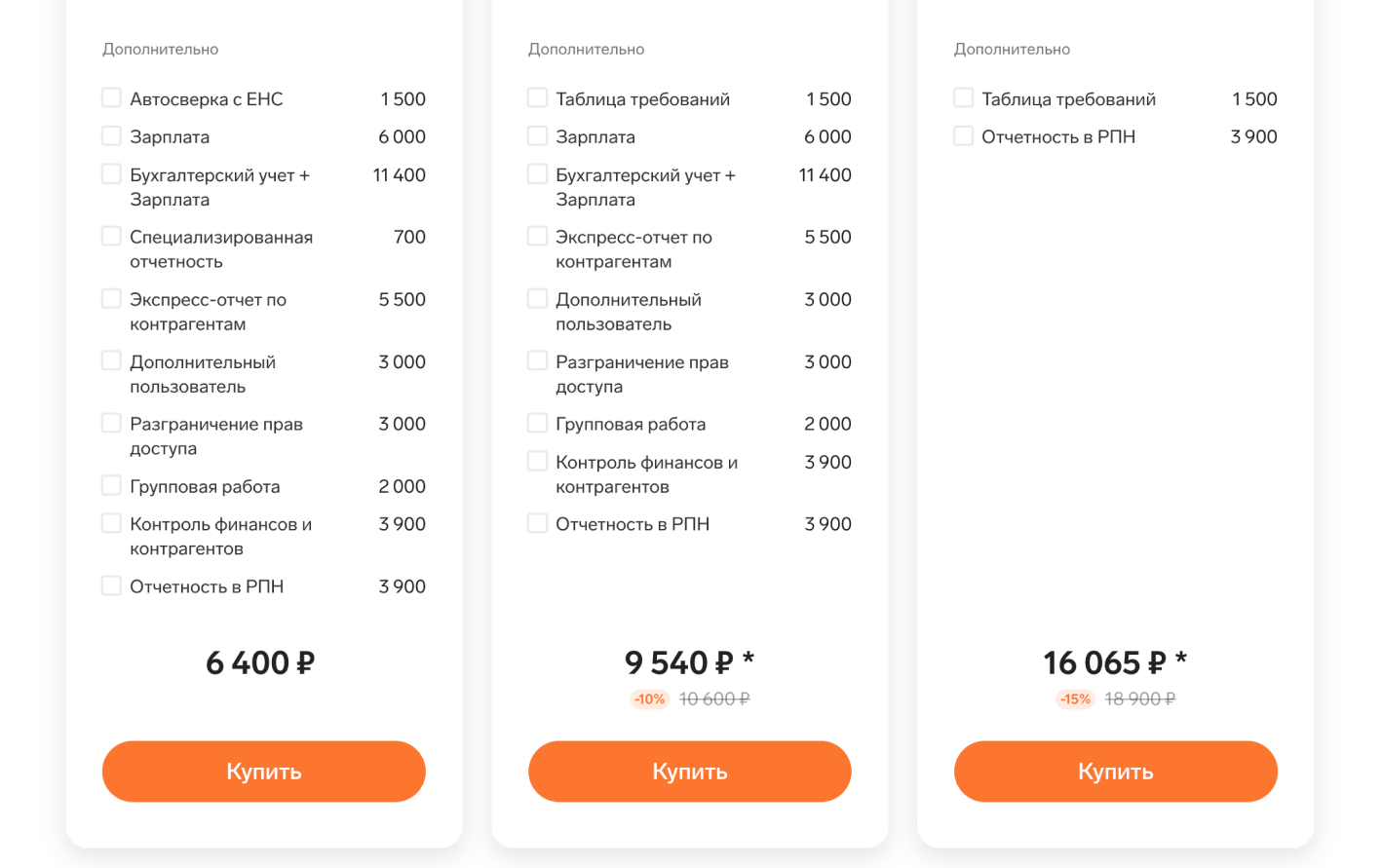Tick Разграничение прав доступа in 9 540 ₽ plan
The height and width of the screenshot is (868, 1382).
point(537,361)
